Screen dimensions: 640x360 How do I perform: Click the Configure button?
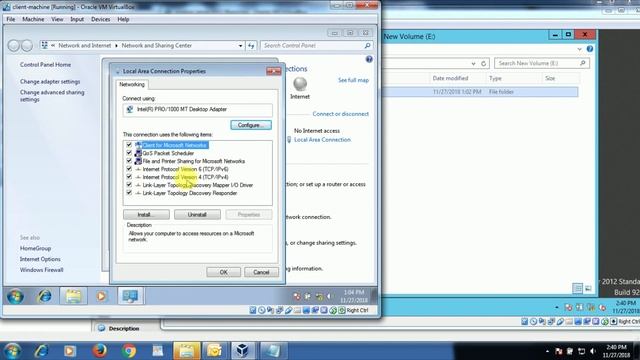(x=251, y=125)
